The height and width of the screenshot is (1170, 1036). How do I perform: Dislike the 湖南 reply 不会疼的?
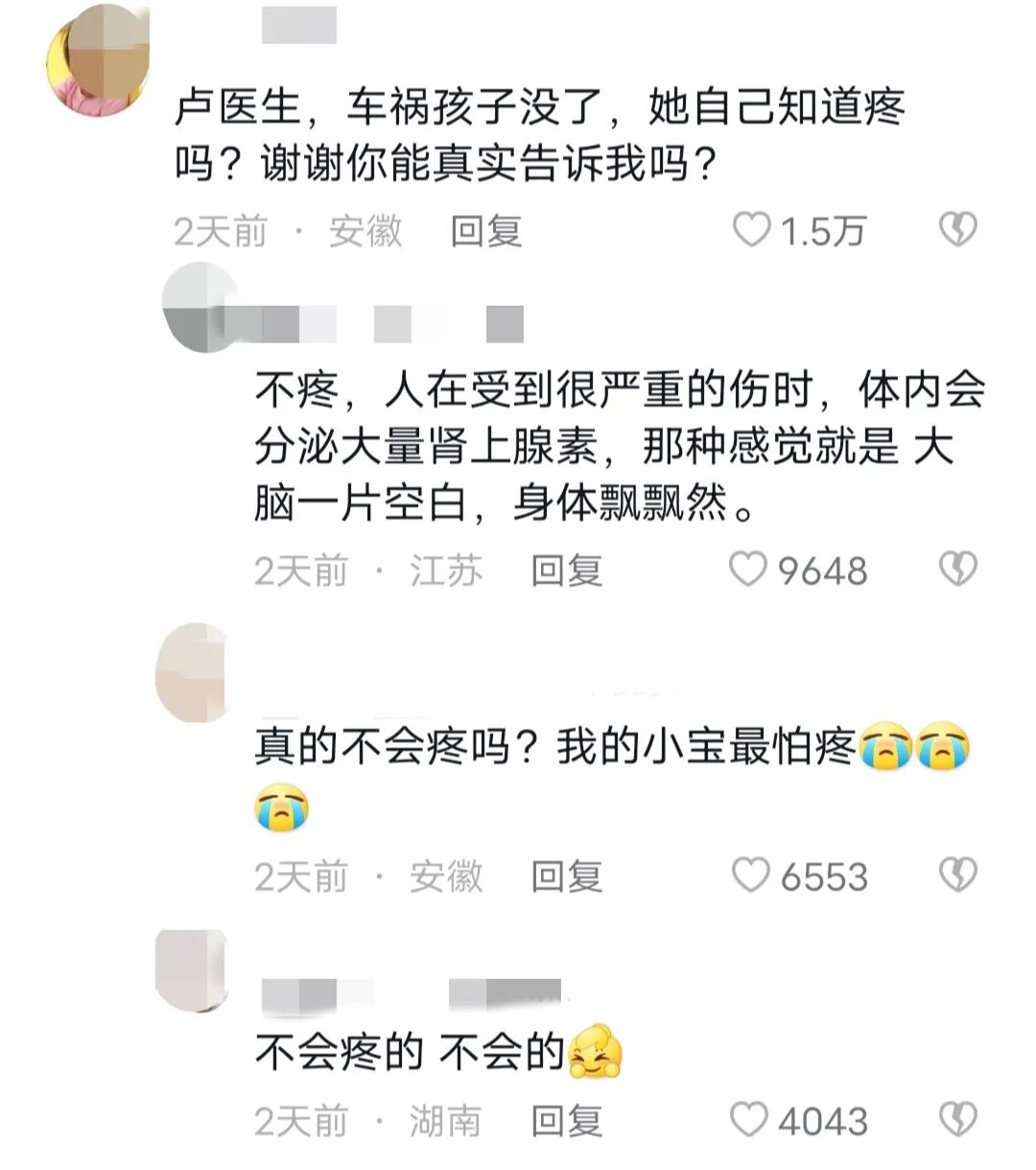(956, 1119)
